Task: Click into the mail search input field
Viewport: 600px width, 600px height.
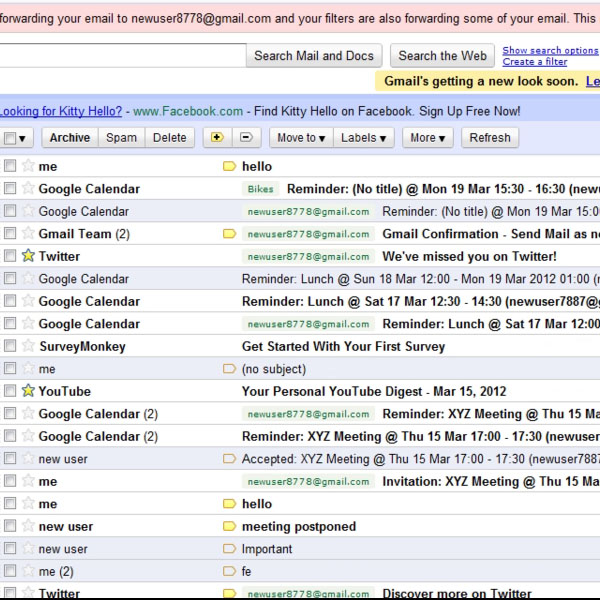Action: click(x=122, y=56)
